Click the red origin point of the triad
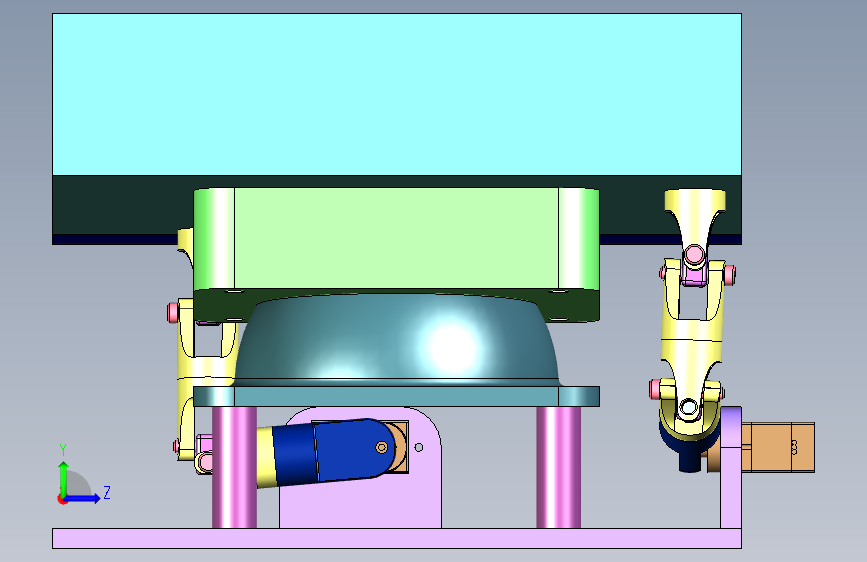 (x=62, y=499)
